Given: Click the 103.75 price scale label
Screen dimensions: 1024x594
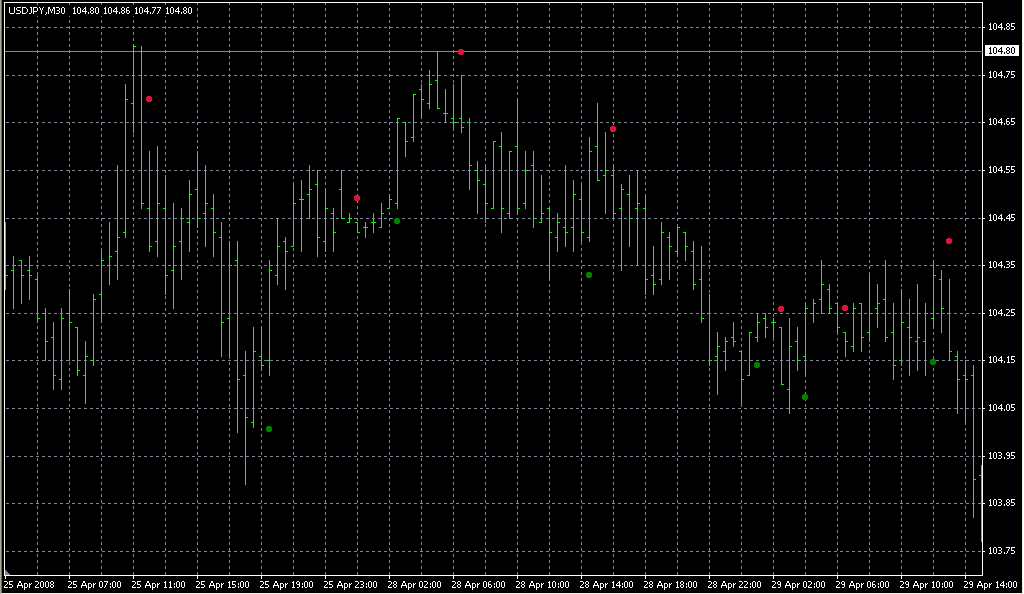Looking at the screenshot, I should [1001, 551].
